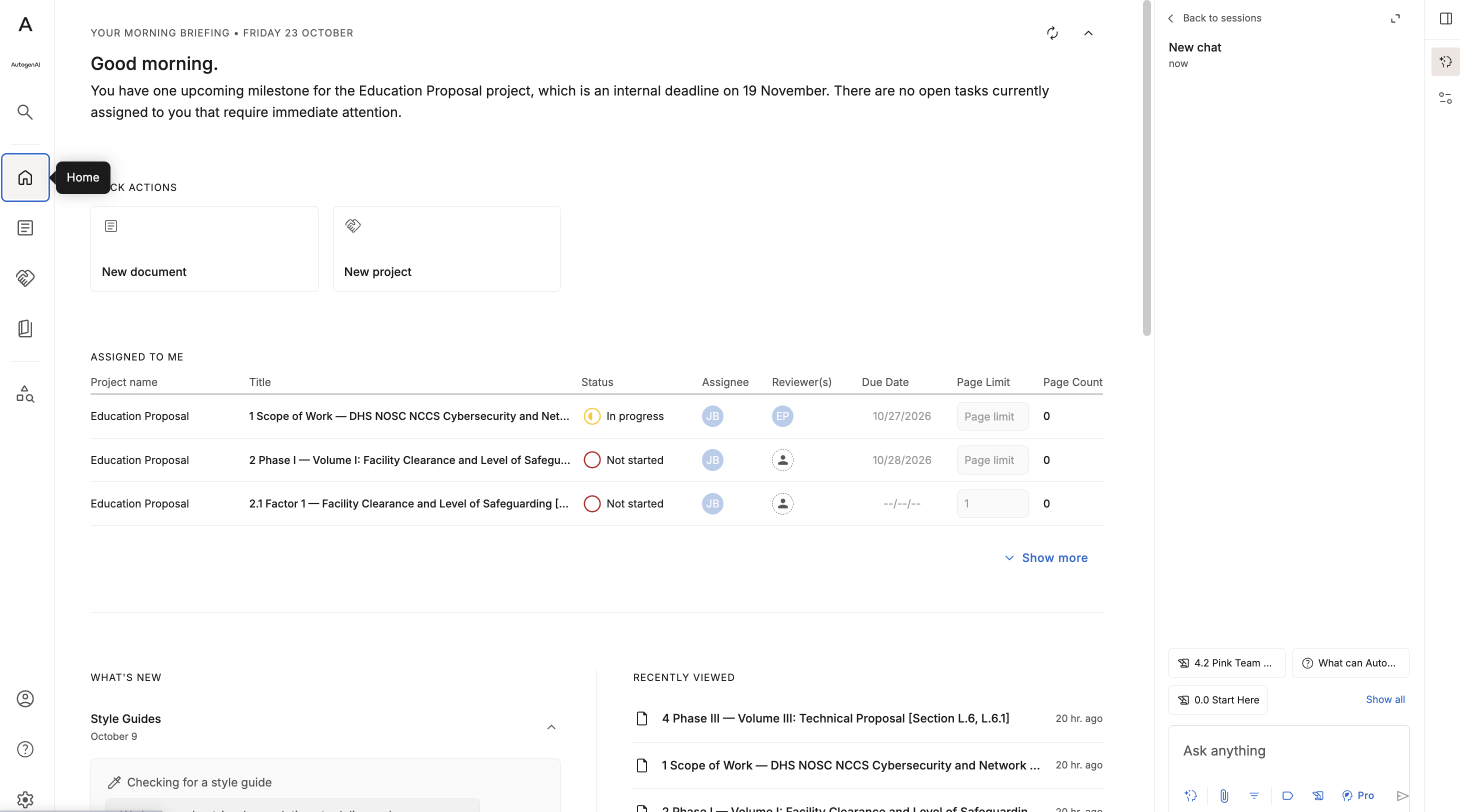Open the AI assistant icon in the right rail
This screenshot has height=812, width=1460.
(1445, 61)
